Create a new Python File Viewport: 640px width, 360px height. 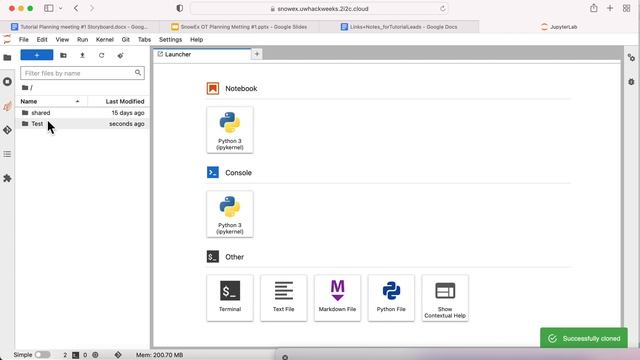[391, 298]
